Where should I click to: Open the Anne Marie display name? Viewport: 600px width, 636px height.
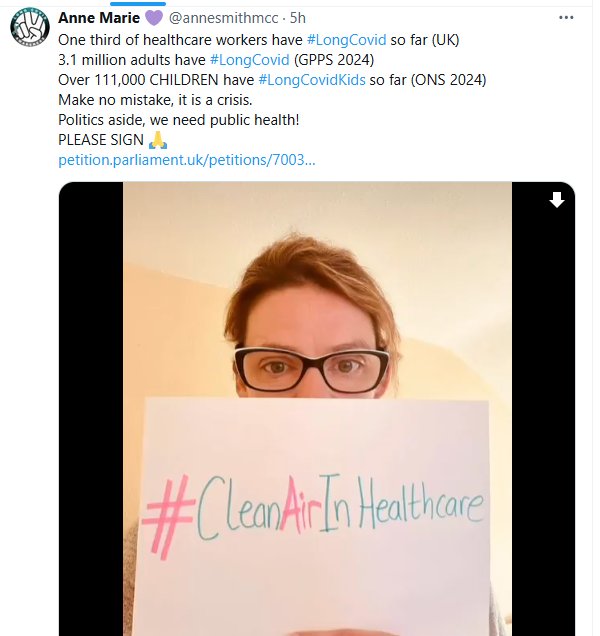[99, 18]
